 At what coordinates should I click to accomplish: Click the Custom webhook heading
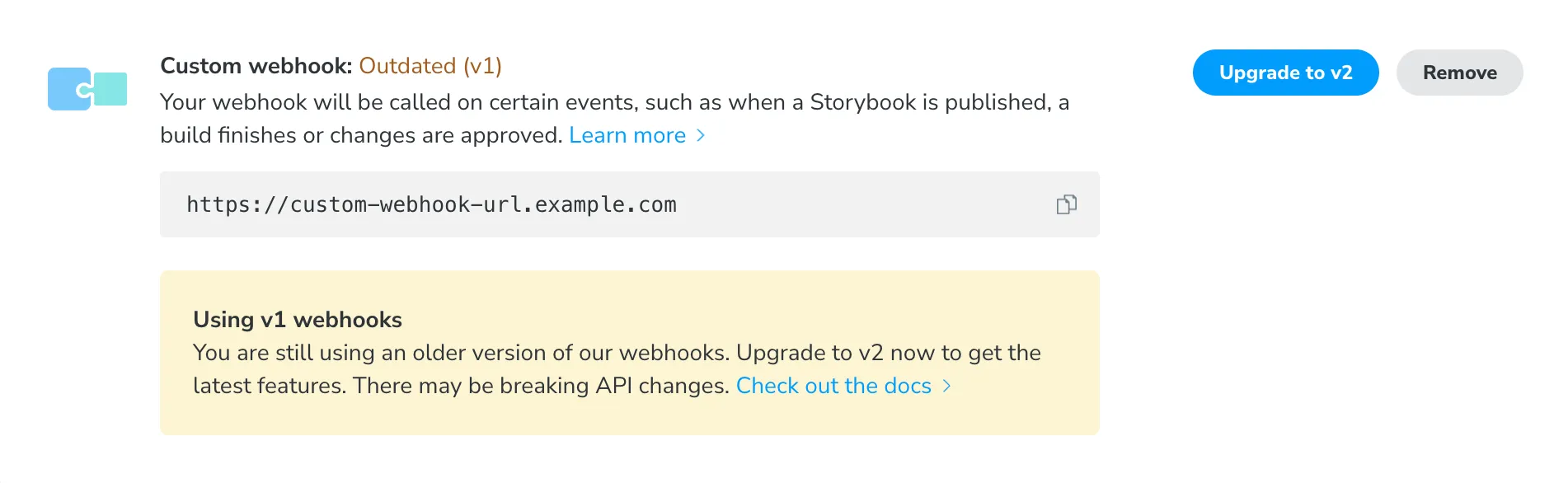256,66
